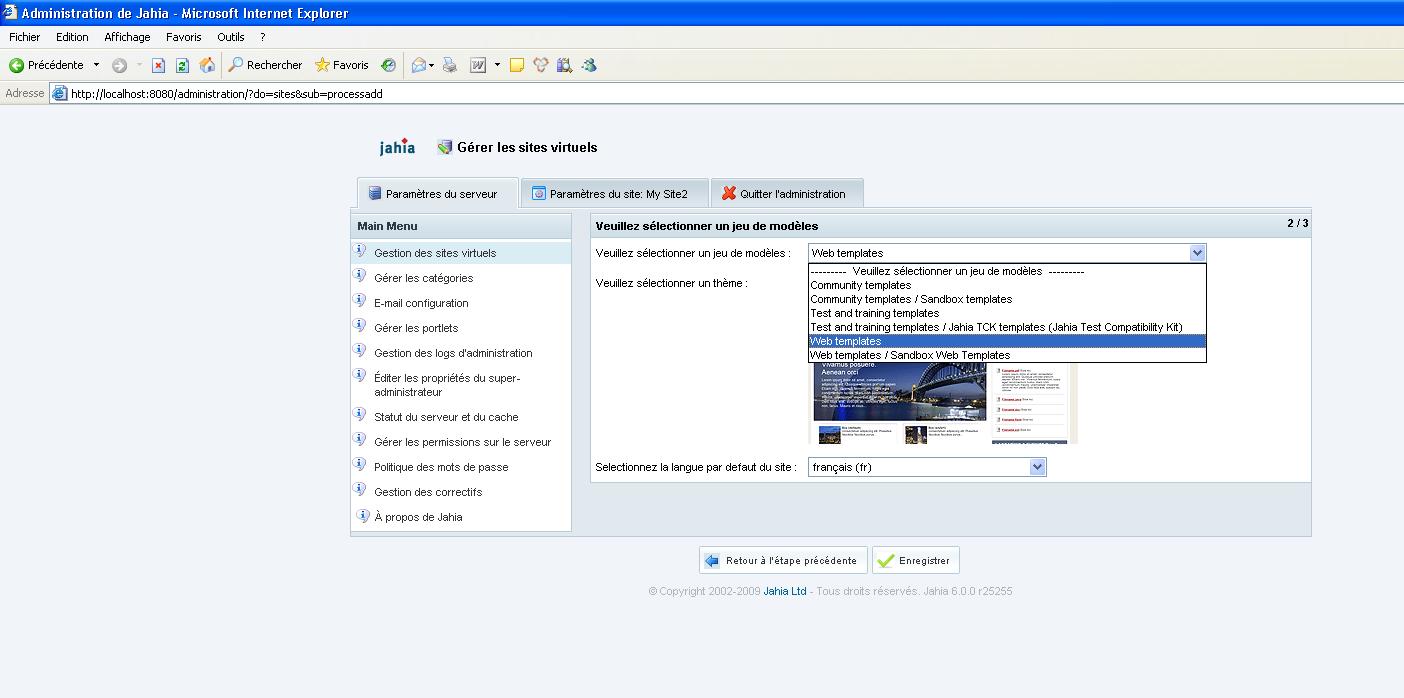
Task: Click the Research books icon in toolbar
Action: [x=565, y=65]
